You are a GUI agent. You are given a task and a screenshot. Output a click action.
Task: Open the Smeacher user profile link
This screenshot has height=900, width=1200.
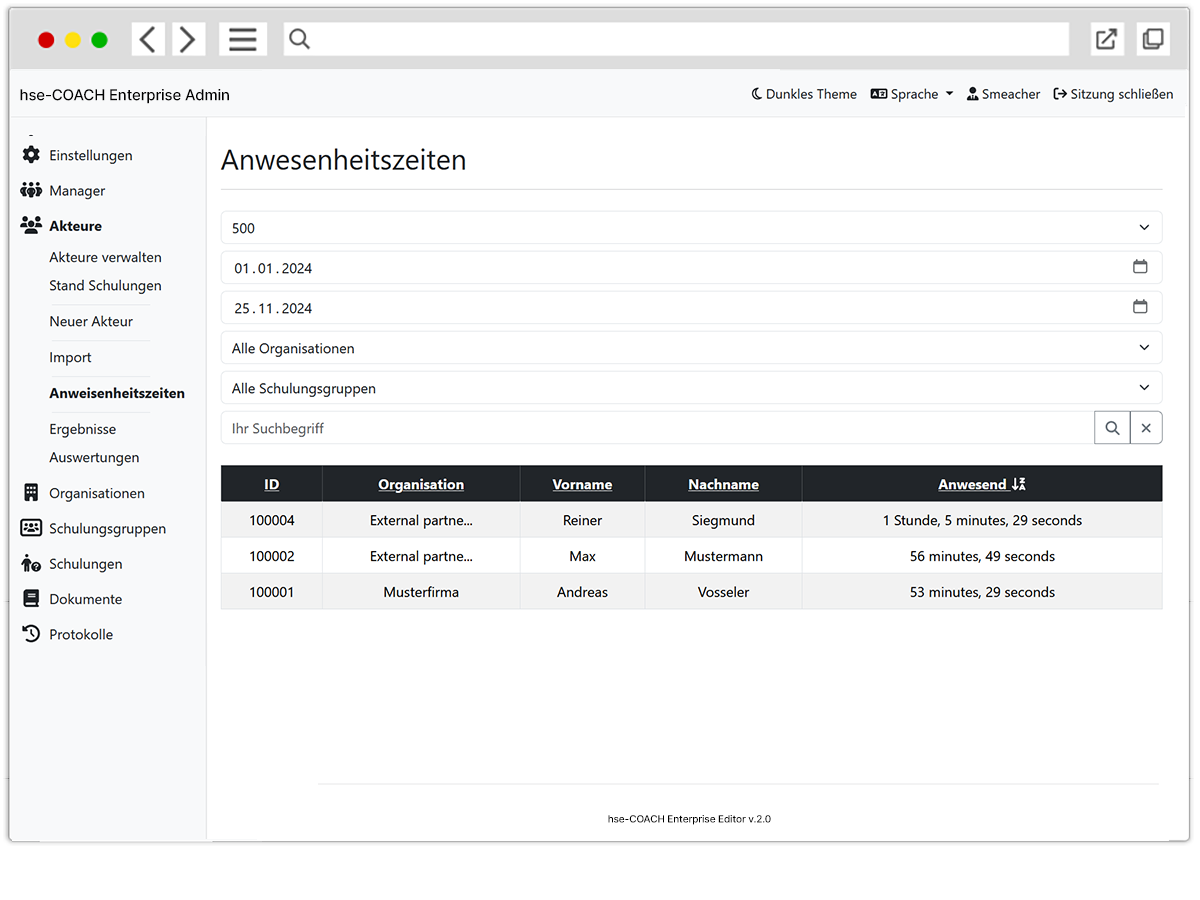(x=1003, y=94)
